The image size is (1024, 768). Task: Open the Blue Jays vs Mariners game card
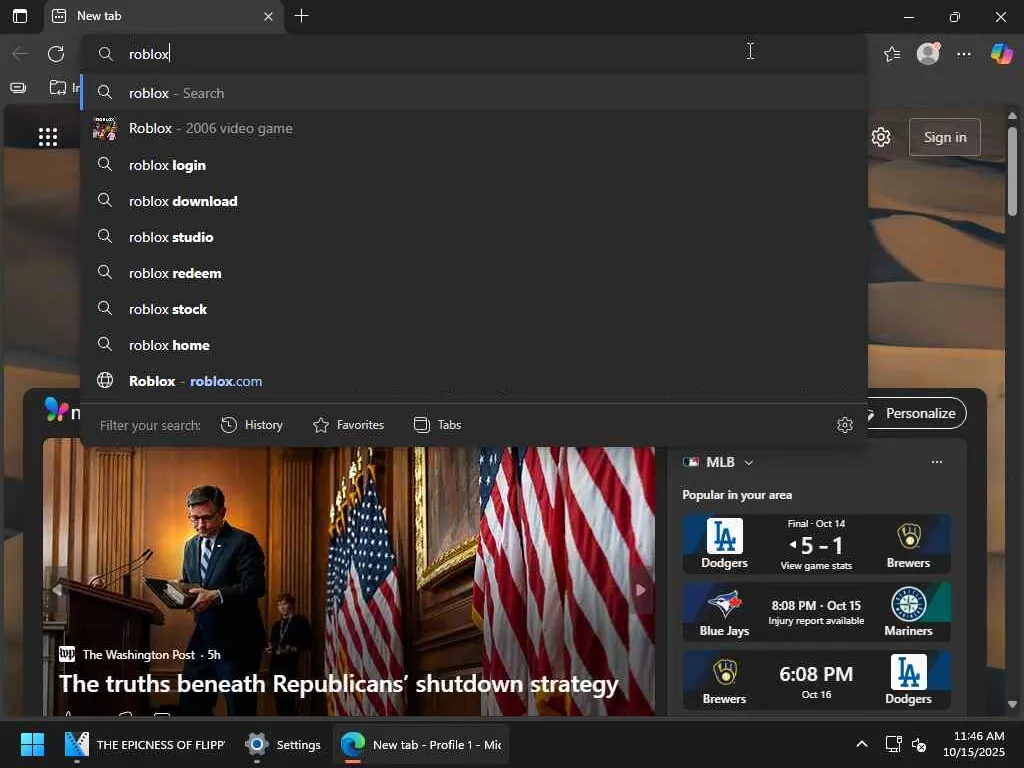pyautogui.click(x=816, y=612)
